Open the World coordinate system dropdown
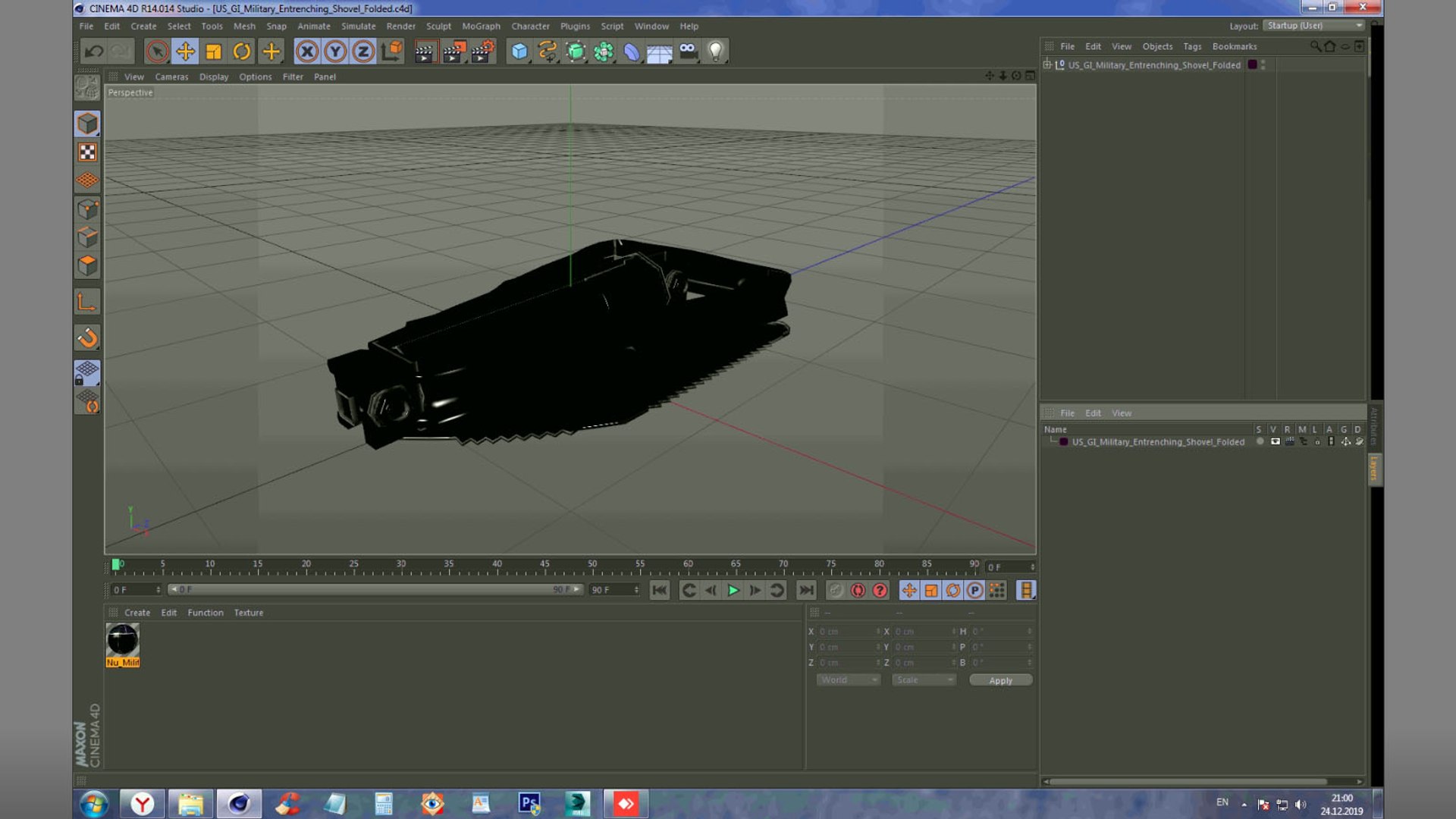Image resolution: width=1456 pixels, height=819 pixels. pyautogui.click(x=848, y=680)
